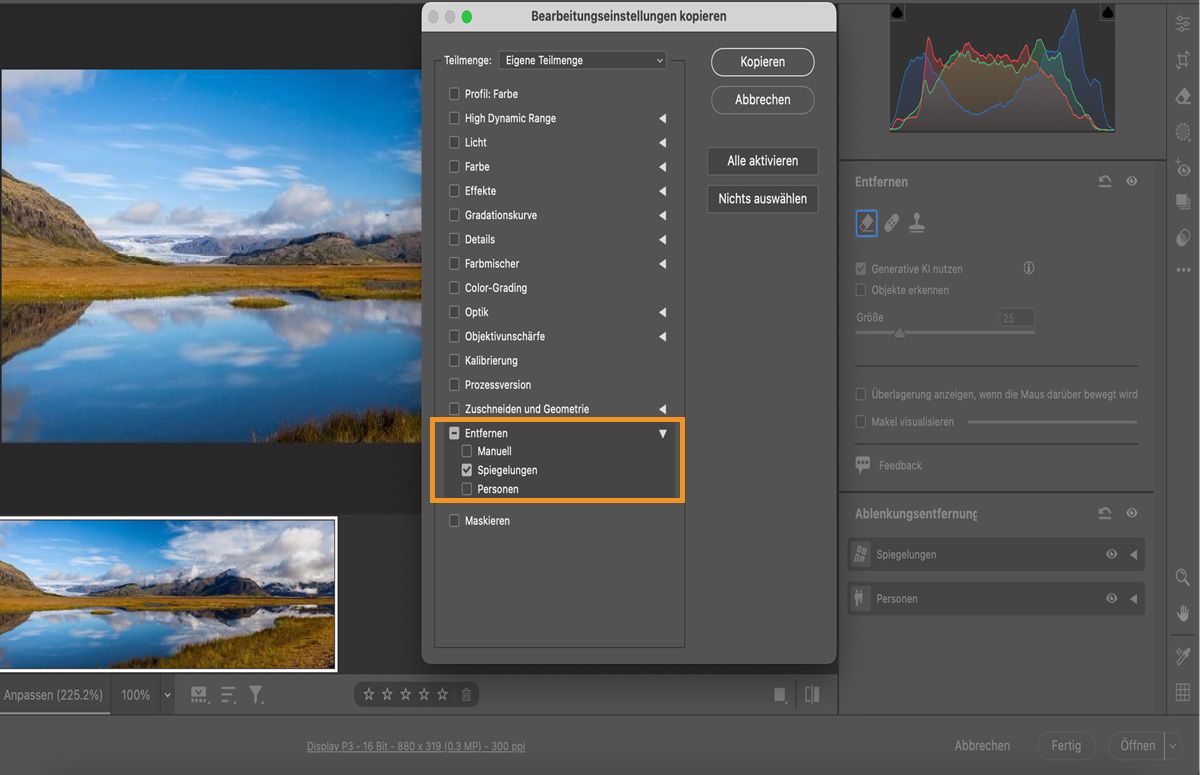Select the Crop and rotate tool
This screenshot has height=775, width=1200.
click(x=1183, y=60)
